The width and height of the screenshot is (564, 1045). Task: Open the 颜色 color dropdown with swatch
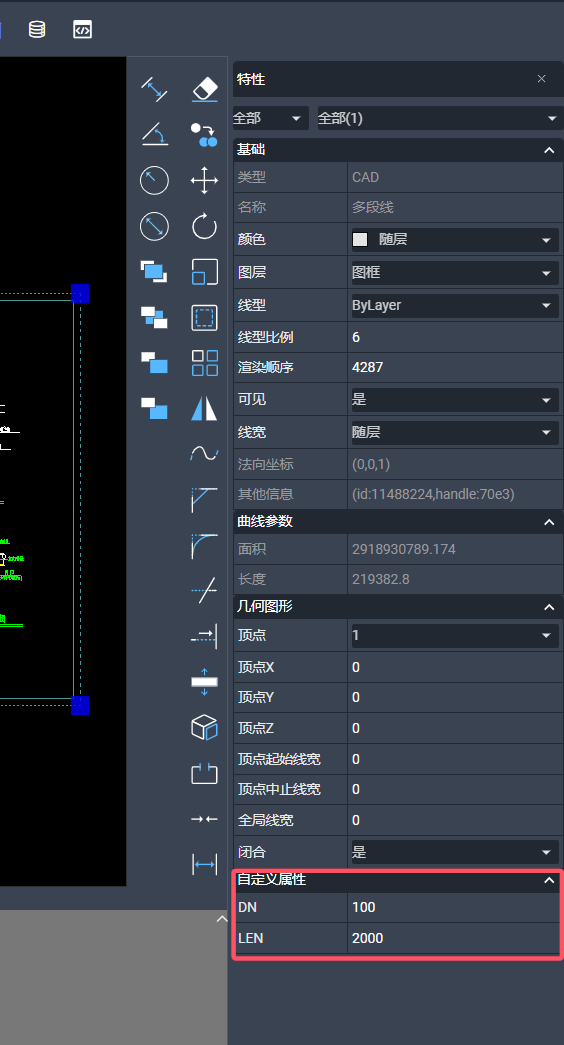point(455,240)
